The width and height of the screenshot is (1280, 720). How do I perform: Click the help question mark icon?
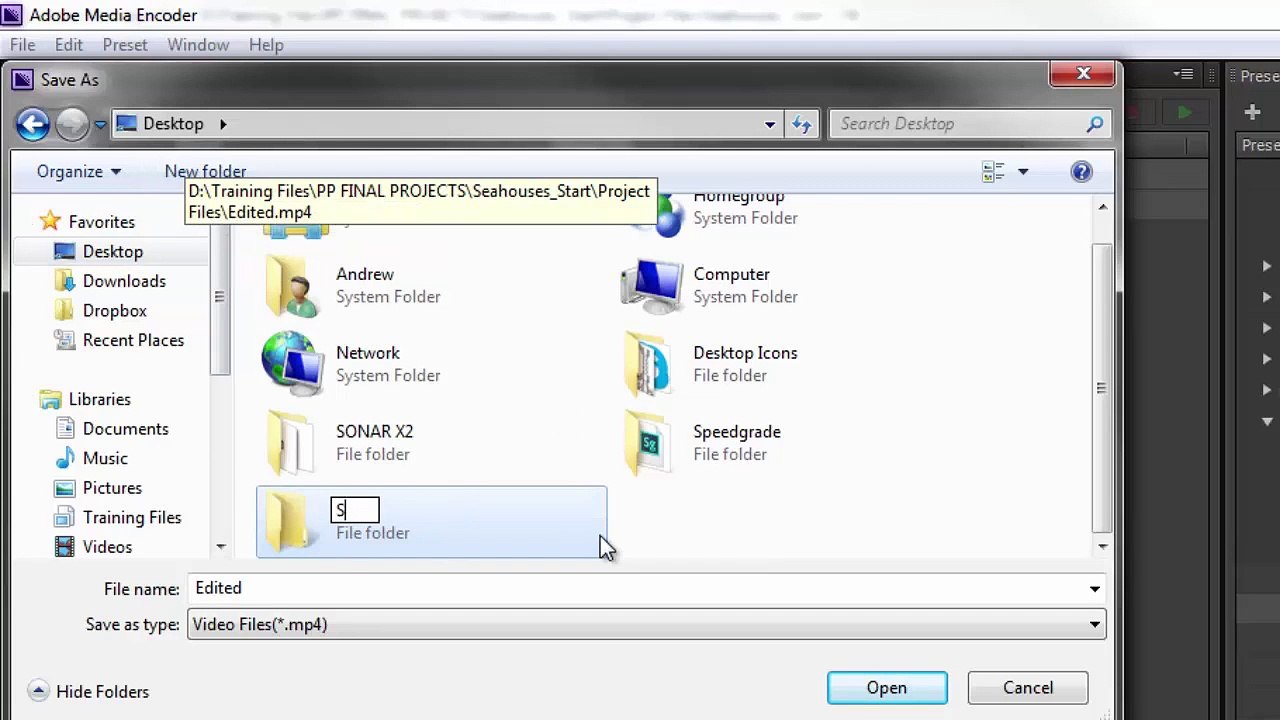pyautogui.click(x=1081, y=172)
